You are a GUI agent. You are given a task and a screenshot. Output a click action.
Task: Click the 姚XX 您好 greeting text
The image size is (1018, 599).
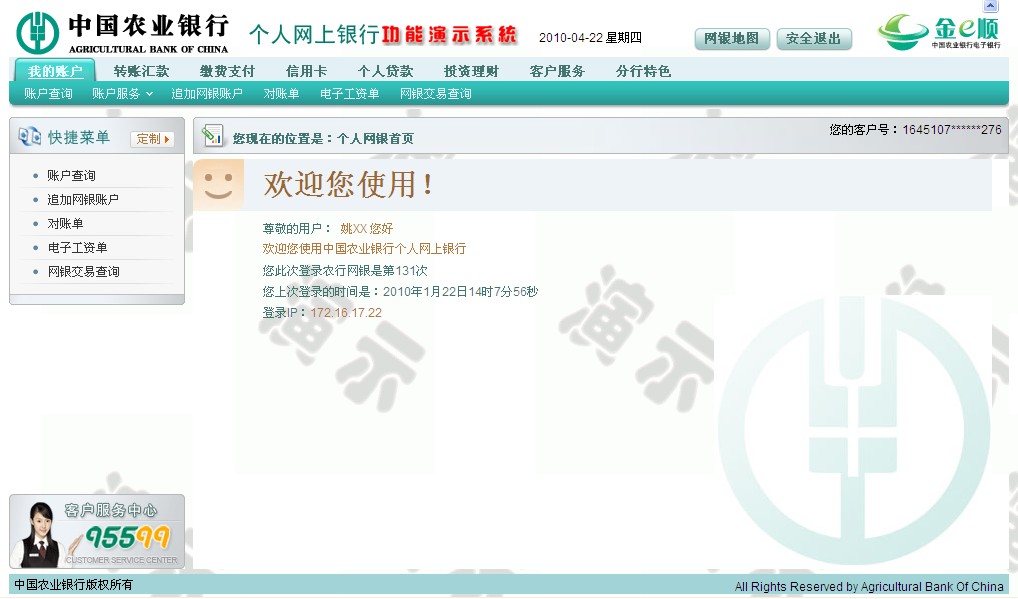tap(367, 228)
